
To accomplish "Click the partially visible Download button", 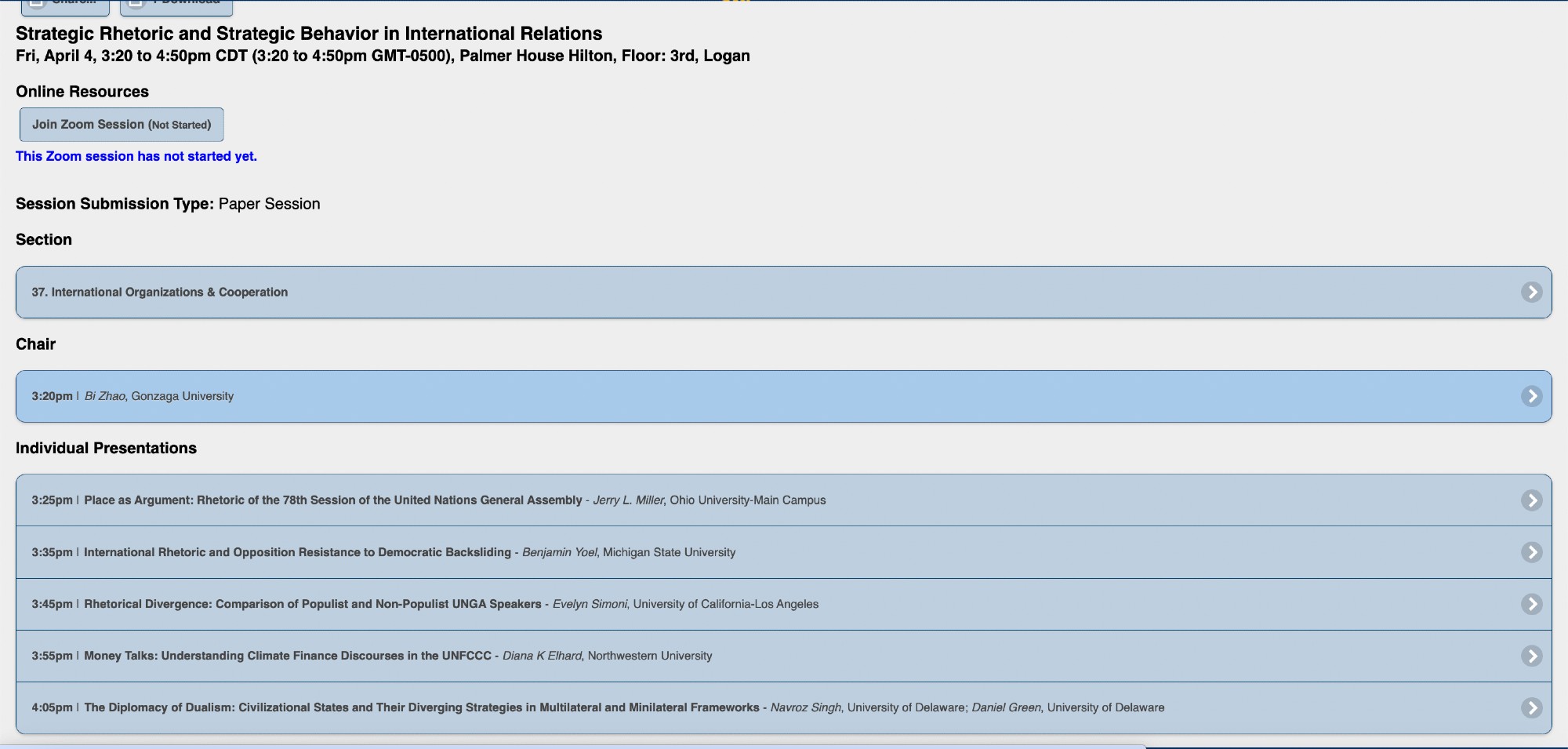I will pyautogui.click(x=176, y=6).
